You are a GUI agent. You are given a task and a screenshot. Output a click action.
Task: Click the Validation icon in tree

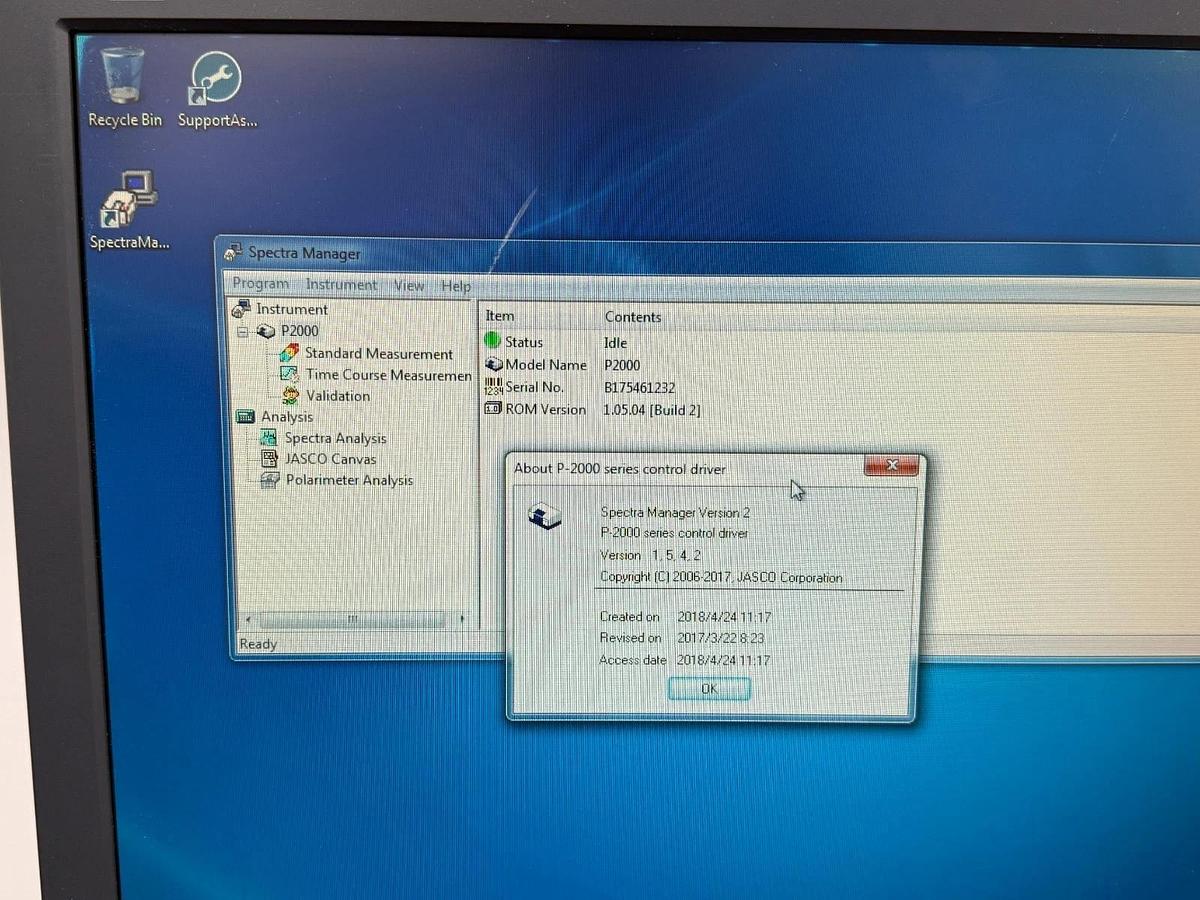point(290,395)
